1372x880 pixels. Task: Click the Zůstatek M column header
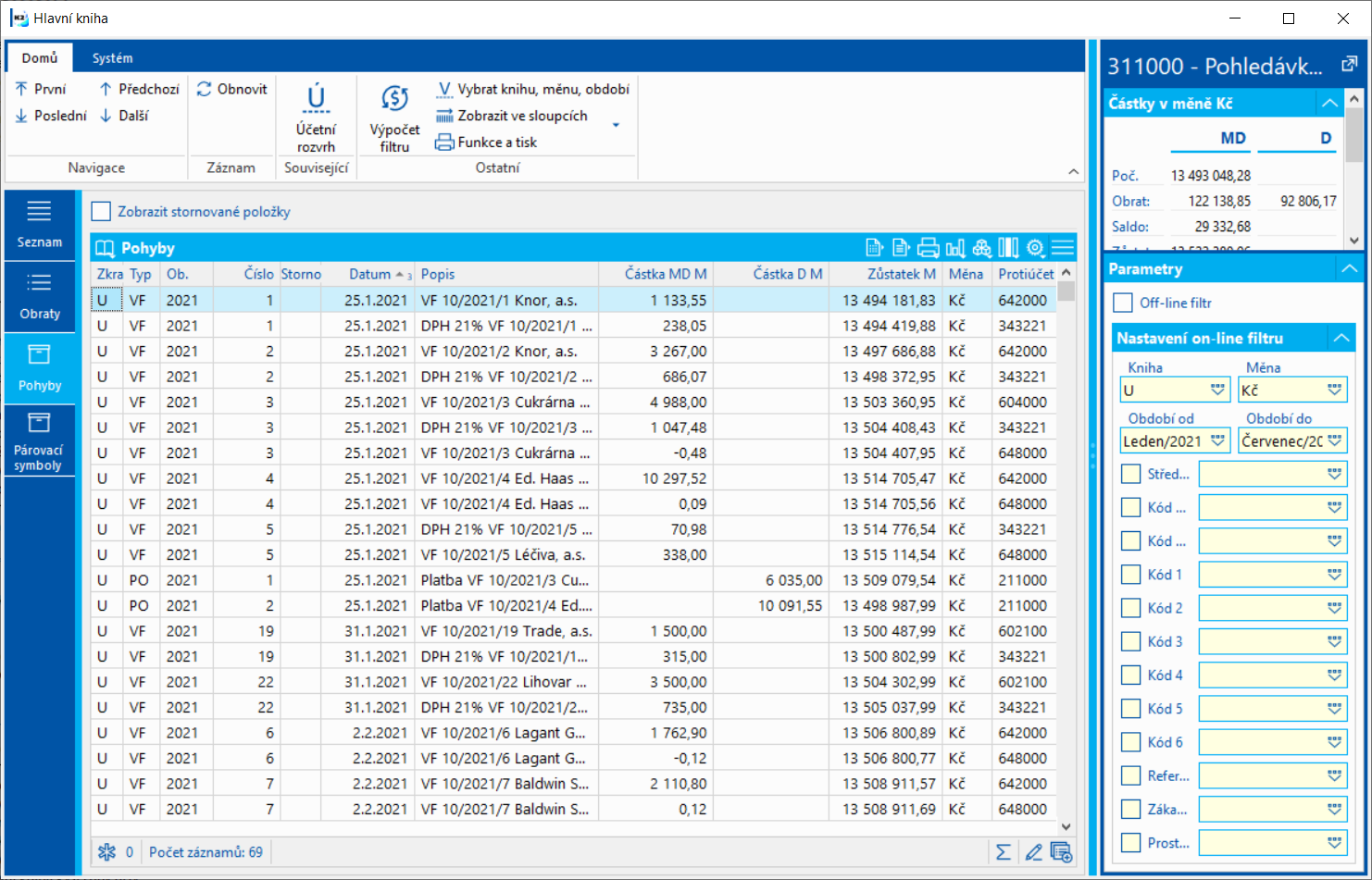coord(886,274)
